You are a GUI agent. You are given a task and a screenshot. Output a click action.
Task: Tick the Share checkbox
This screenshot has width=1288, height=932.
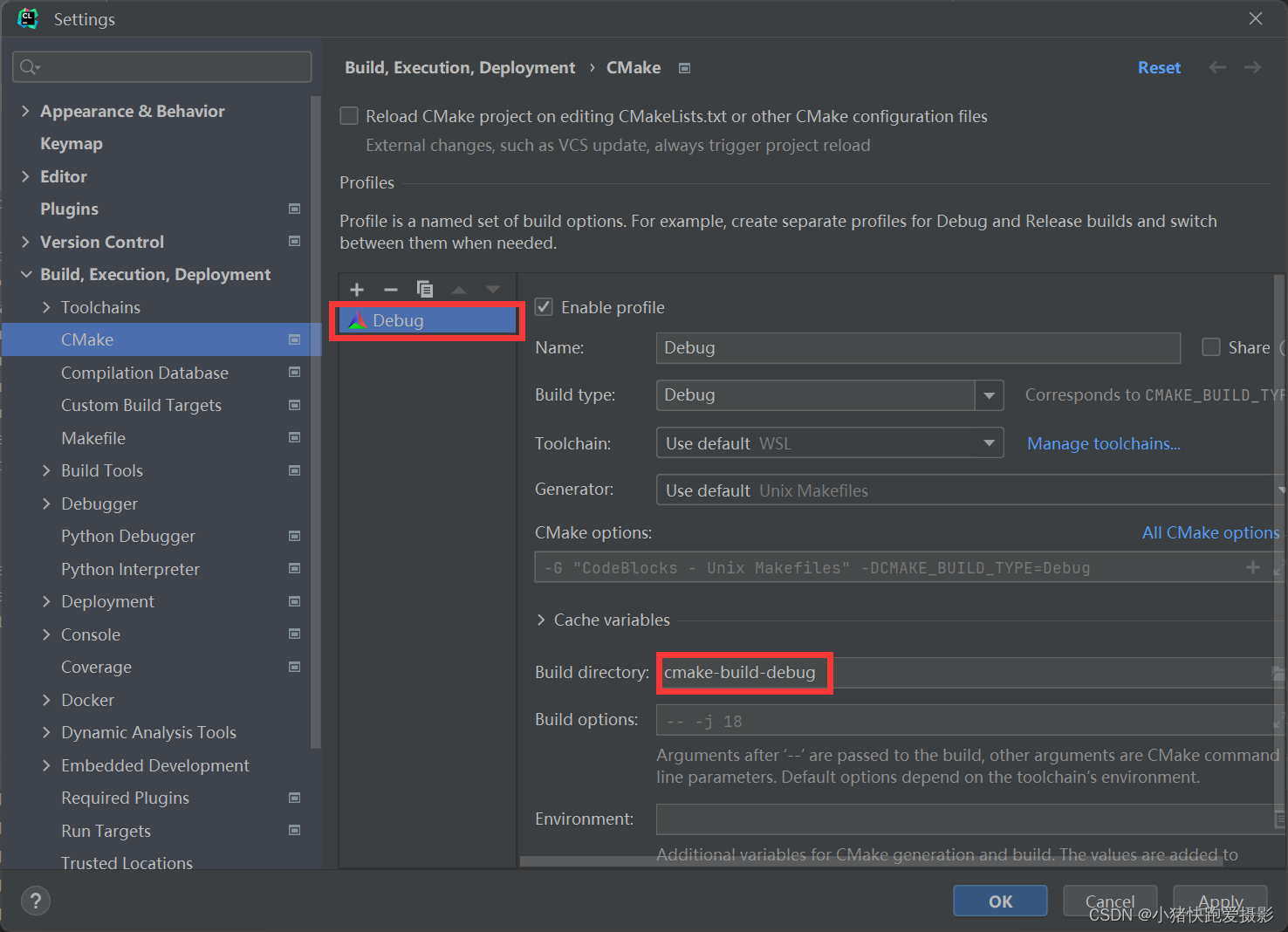(x=1211, y=347)
